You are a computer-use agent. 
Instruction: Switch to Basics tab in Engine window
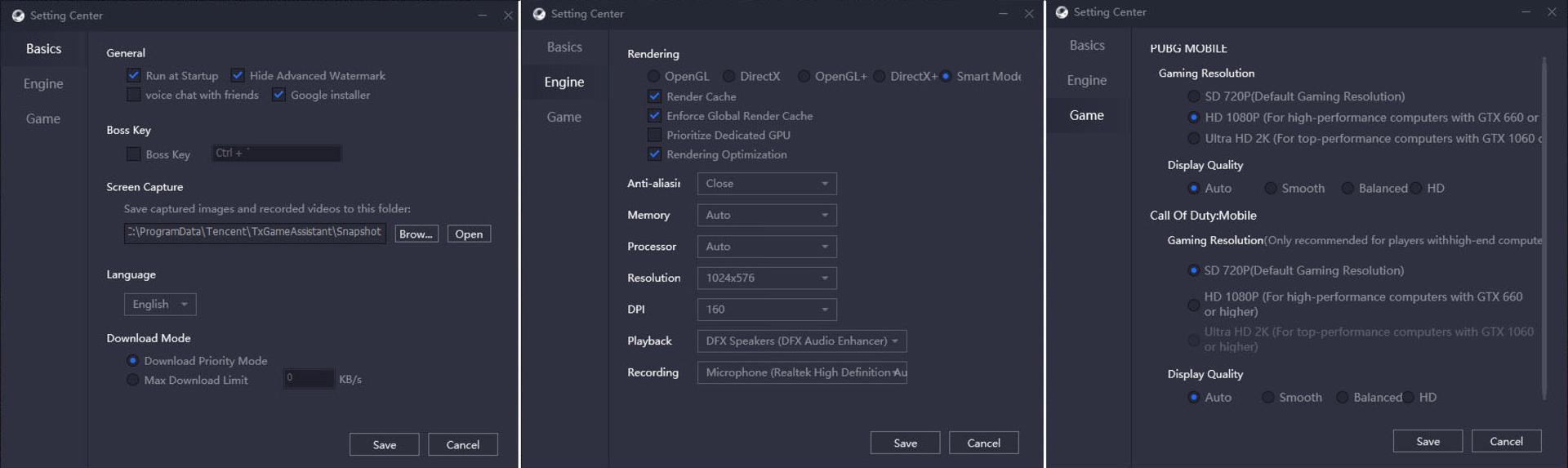coord(565,47)
